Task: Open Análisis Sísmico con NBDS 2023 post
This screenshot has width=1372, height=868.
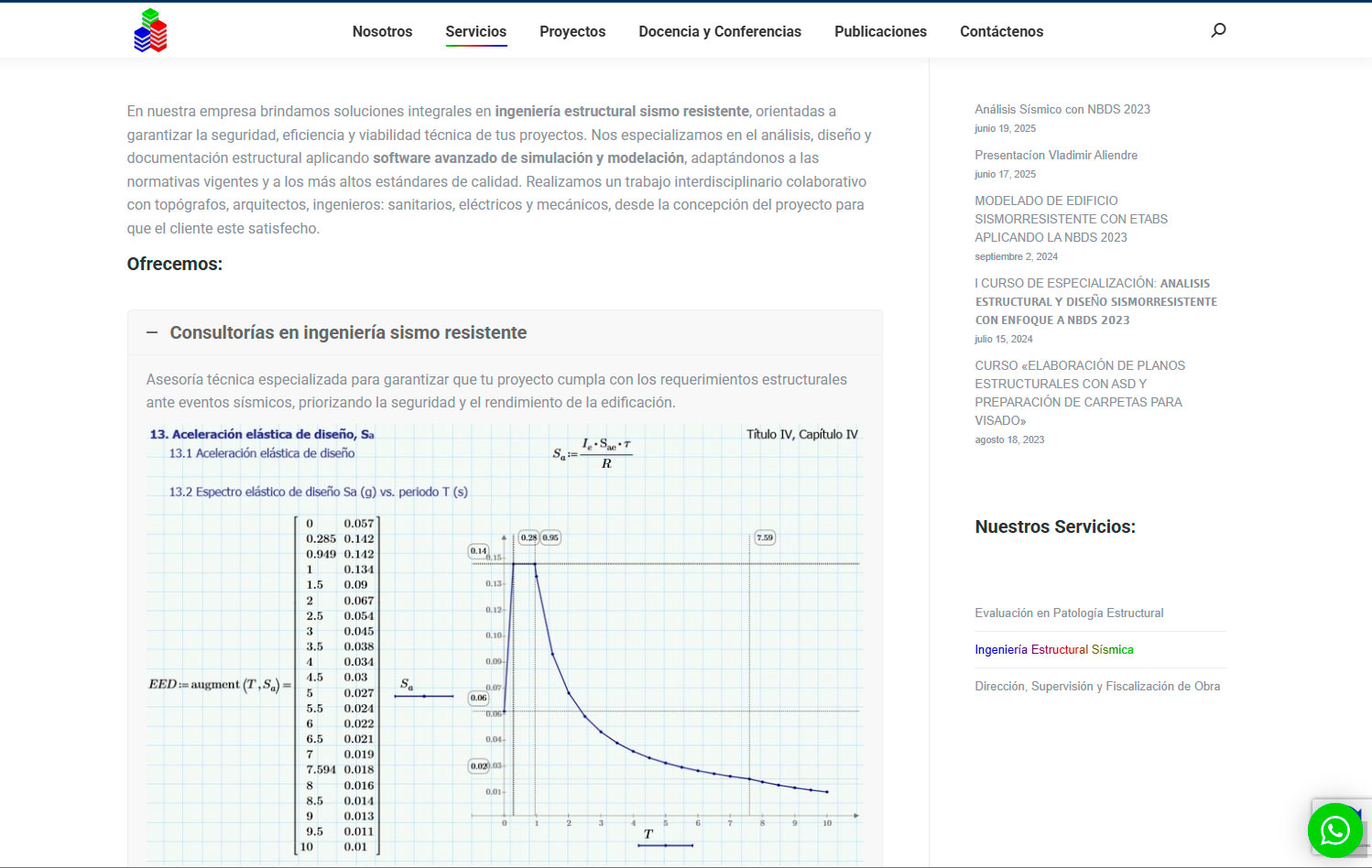Action: 1062,109
